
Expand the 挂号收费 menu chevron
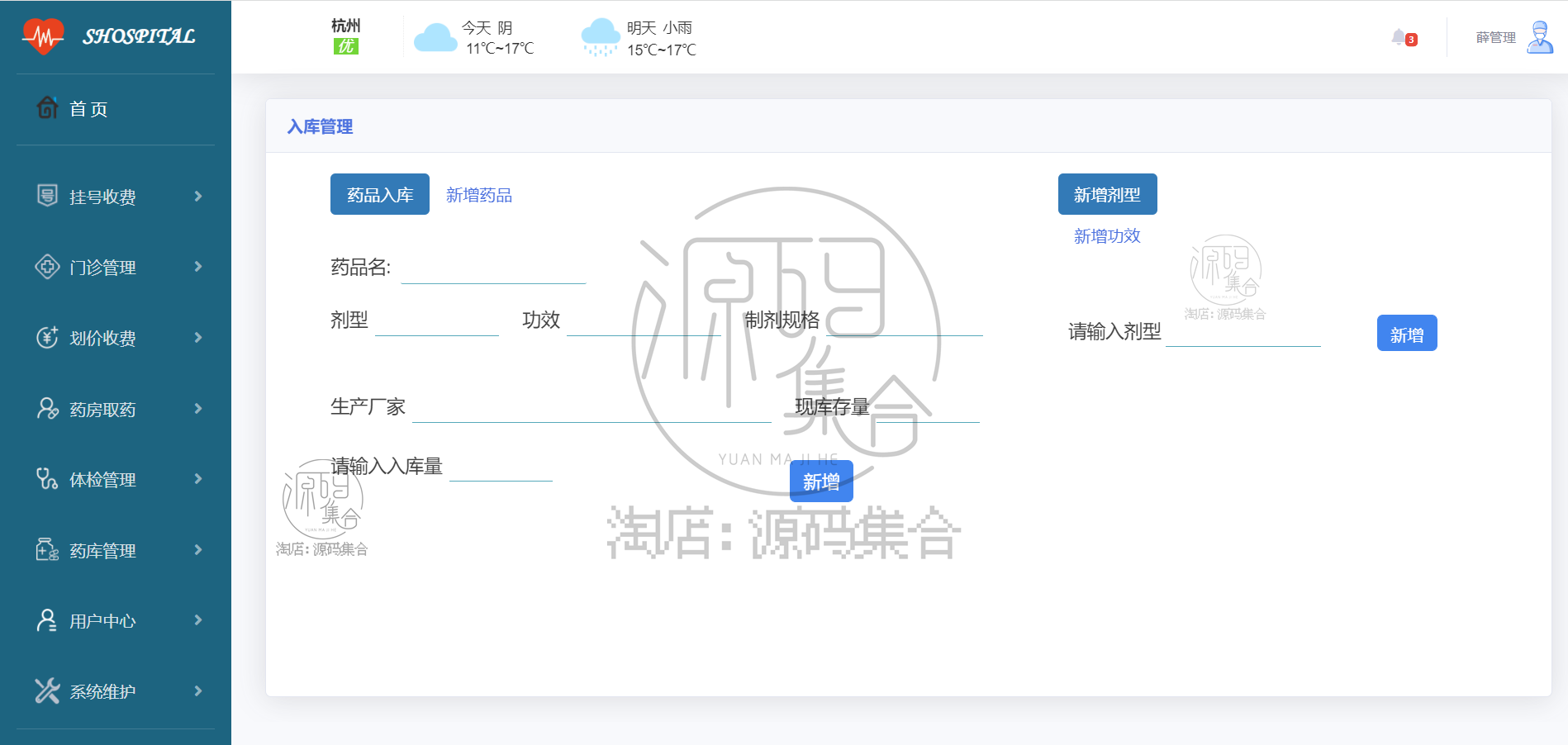tap(198, 196)
